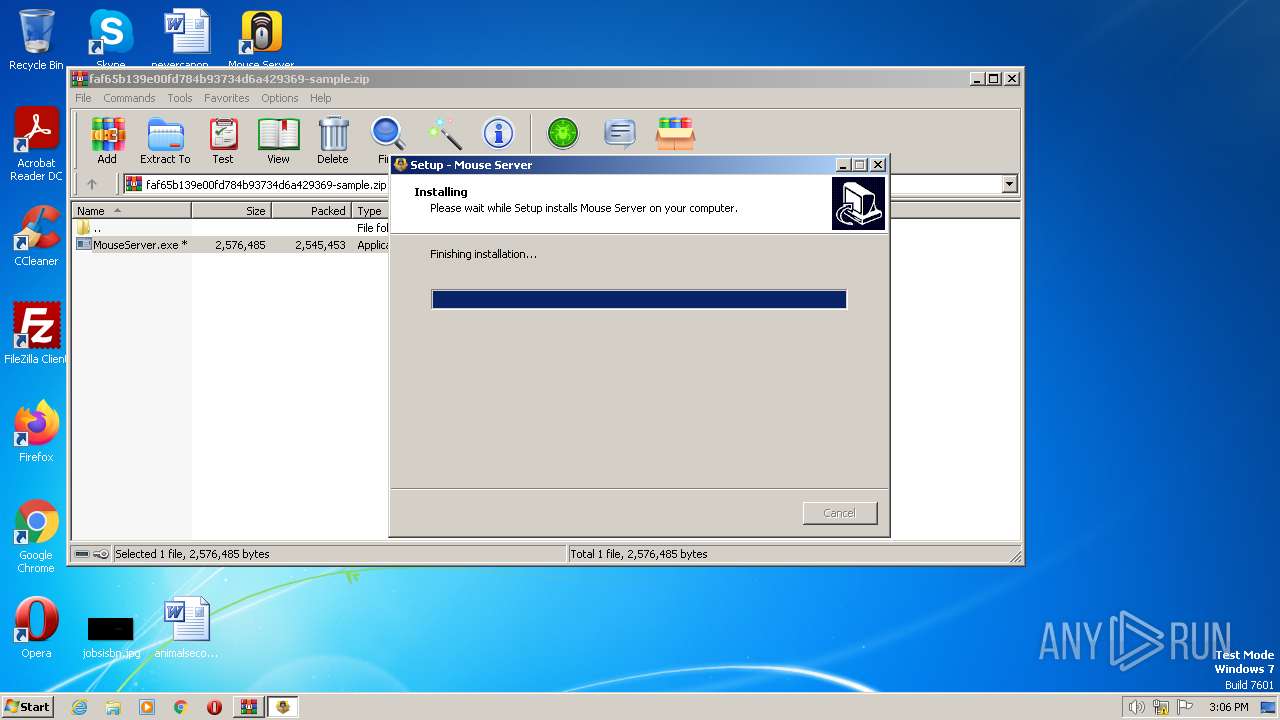Viewport: 1280px width, 720px height.
Task: Click the WinRAR taskbar button
Action: point(249,707)
